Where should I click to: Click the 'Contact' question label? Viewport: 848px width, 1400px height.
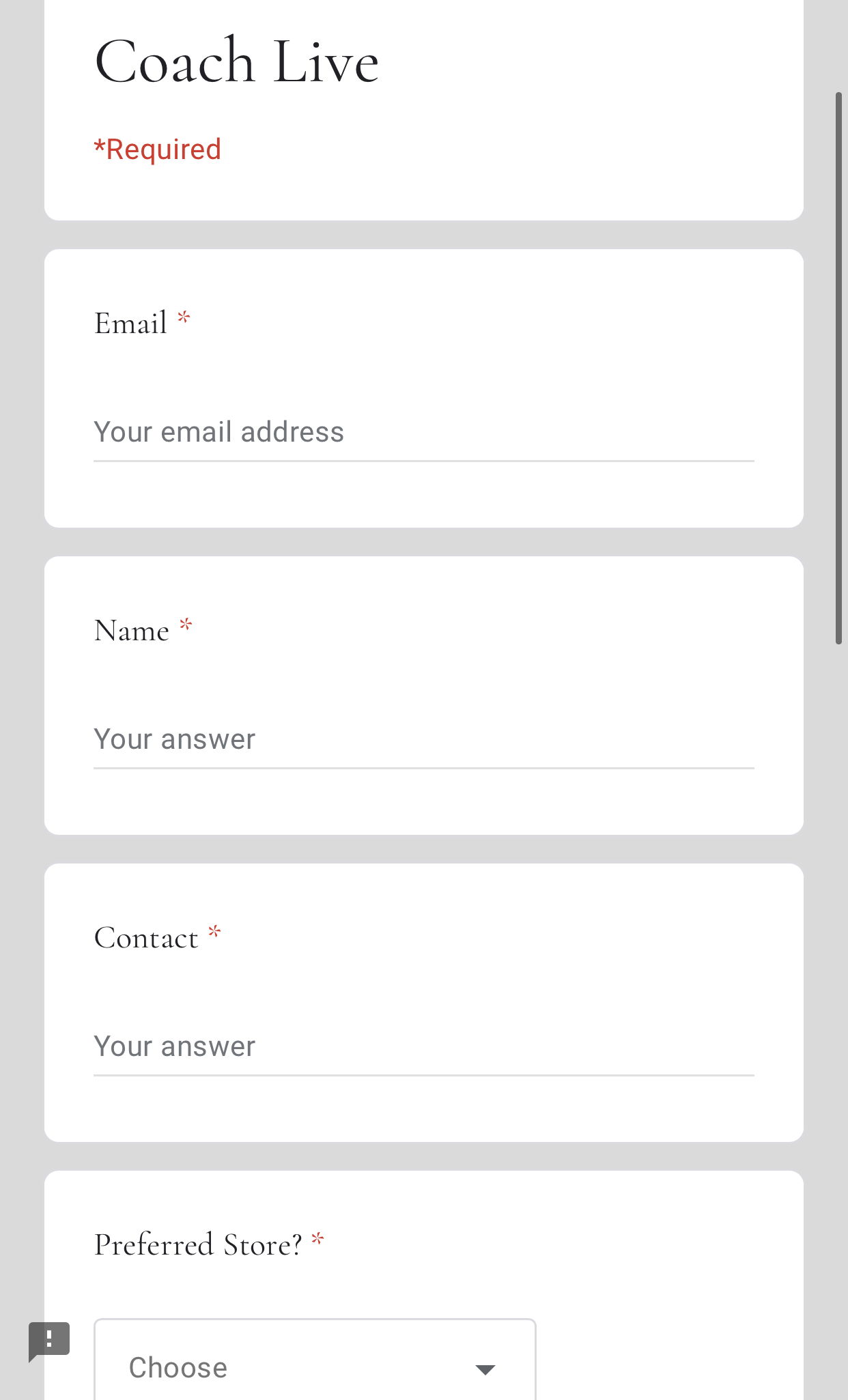click(x=146, y=938)
